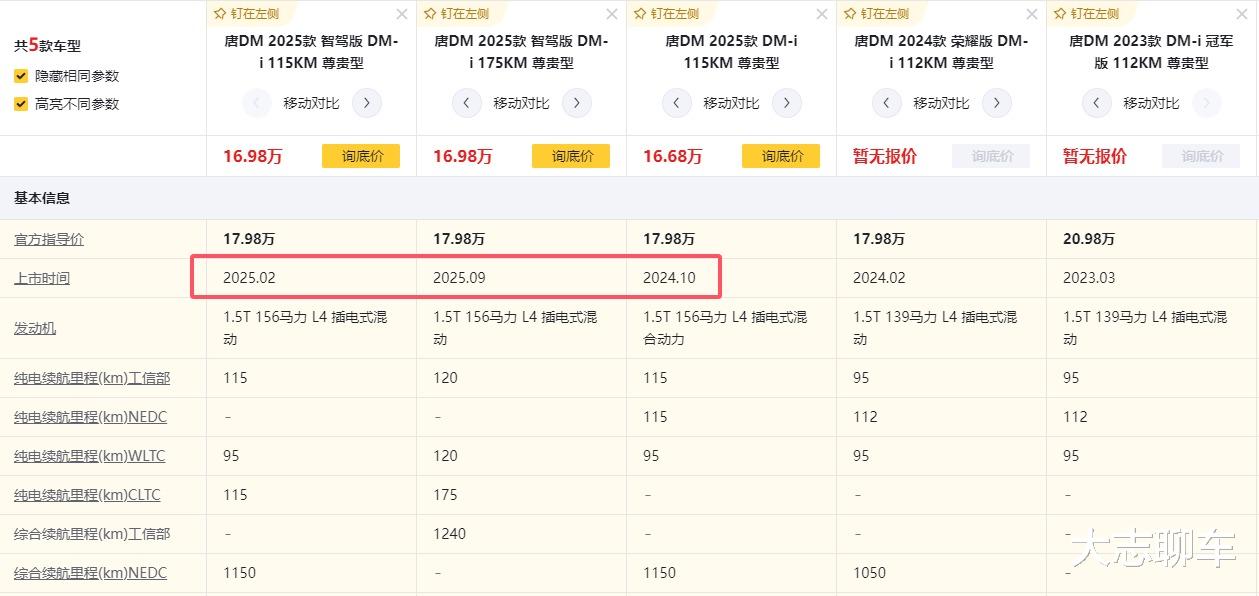The height and width of the screenshot is (596, 1259).
Task: Remove the 唐DM 2025款 智驾版 175KM column
Action: pyautogui.click(x=612, y=14)
